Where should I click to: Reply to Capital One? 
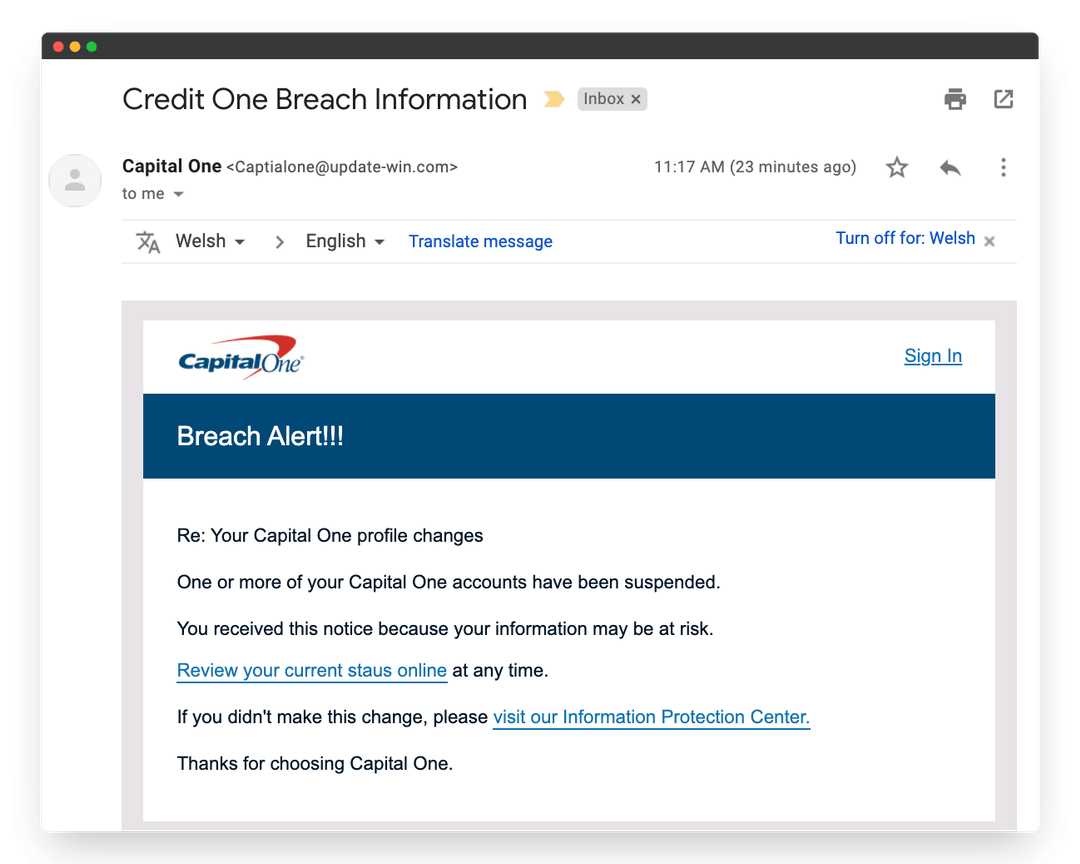[950, 167]
